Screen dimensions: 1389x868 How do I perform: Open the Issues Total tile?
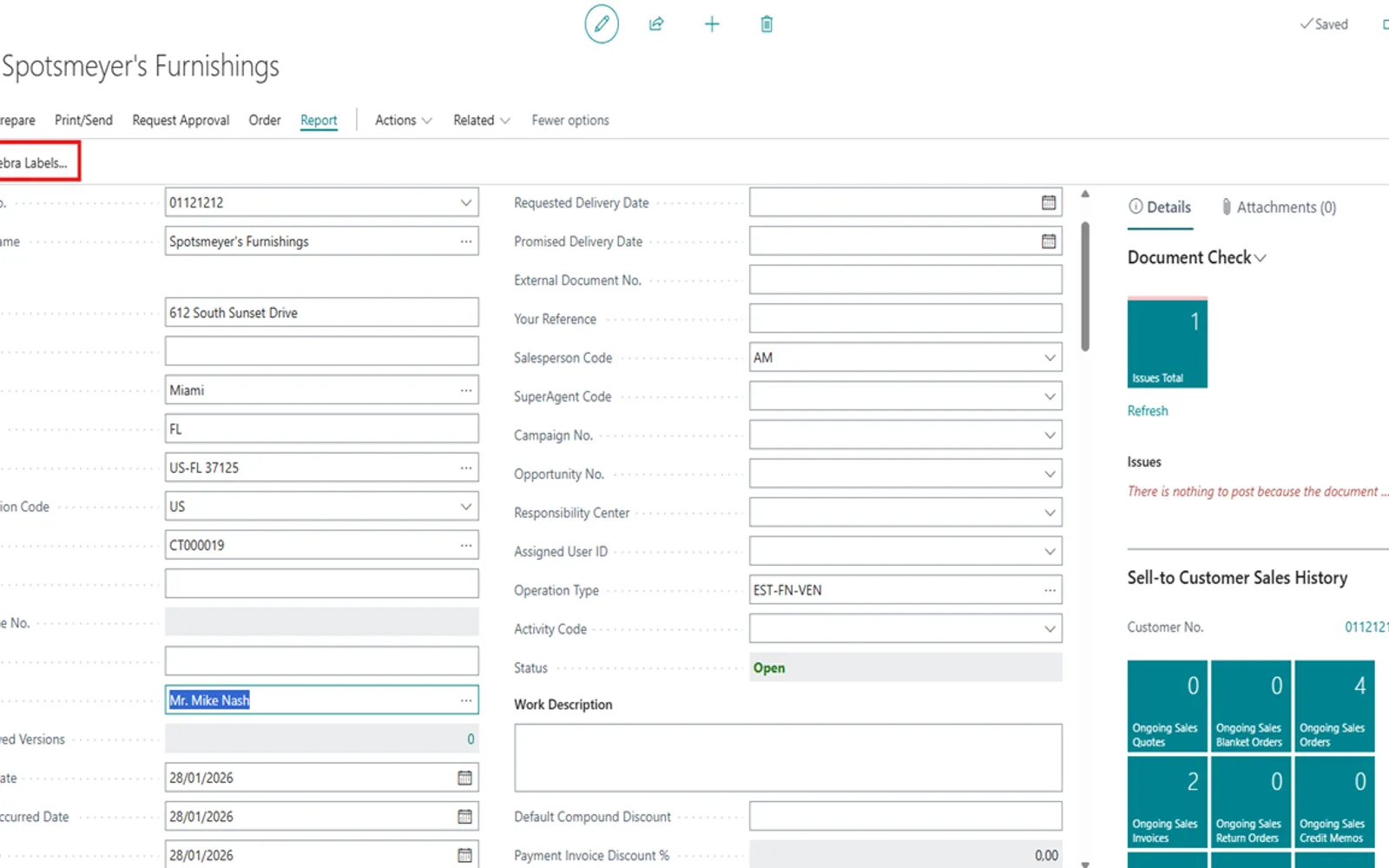click(1167, 343)
